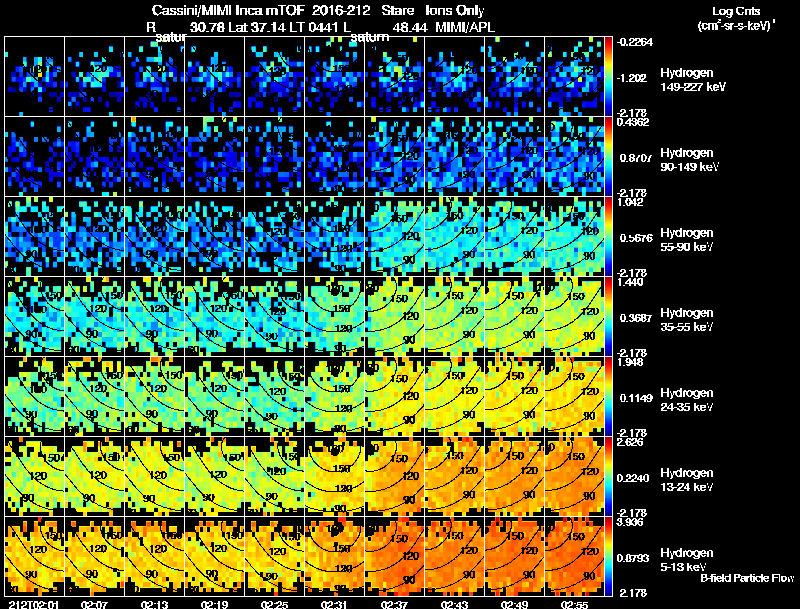800x609 pixels.
Task: Open the 149-227 keV image panel at 212T02:01
Action: [x=34, y=76]
